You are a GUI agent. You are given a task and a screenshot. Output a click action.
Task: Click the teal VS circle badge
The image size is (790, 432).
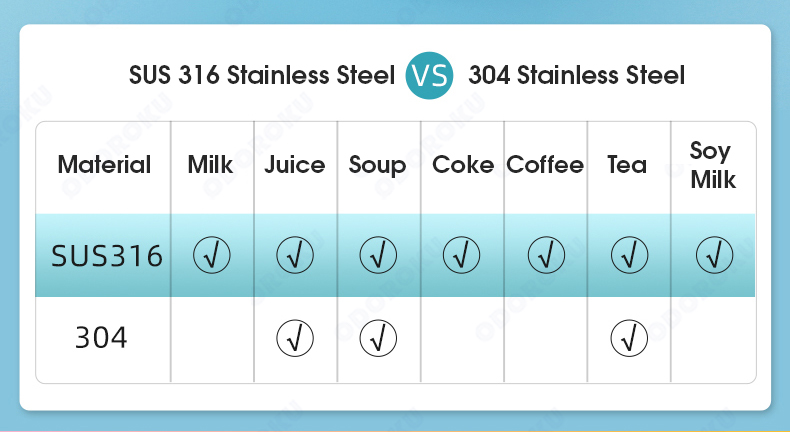[x=429, y=75]
